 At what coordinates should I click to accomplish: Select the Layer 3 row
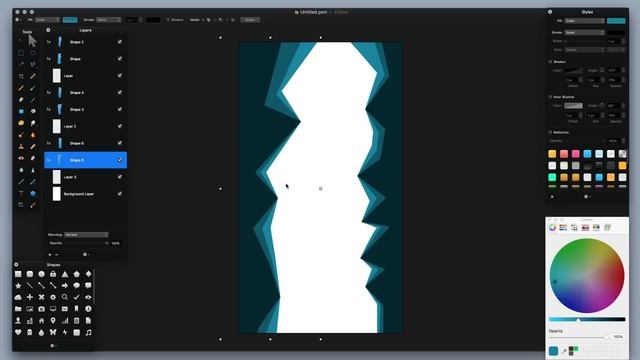(85, 177)
